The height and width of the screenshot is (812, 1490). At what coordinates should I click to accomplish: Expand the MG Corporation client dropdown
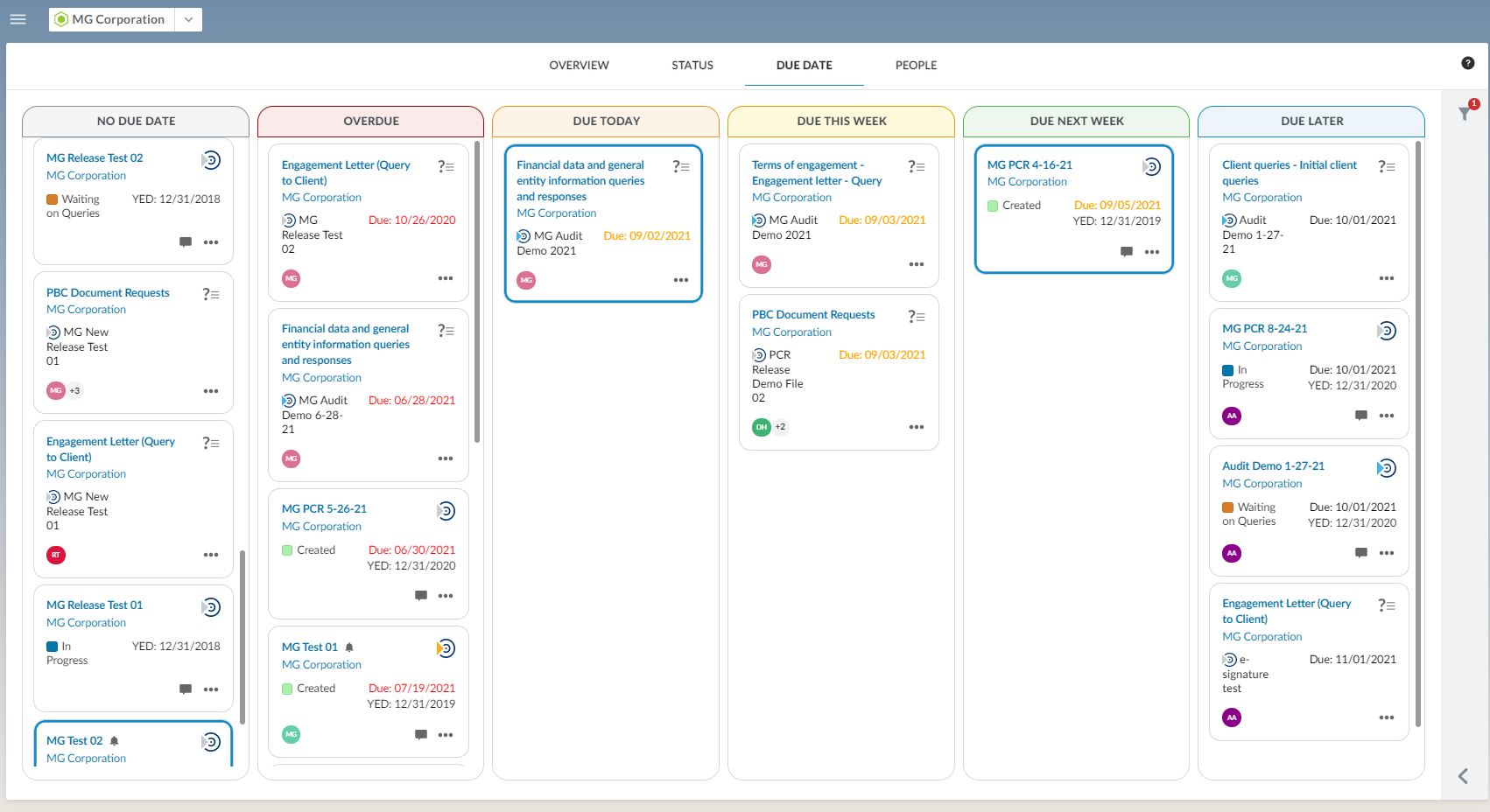pos(188,19)
